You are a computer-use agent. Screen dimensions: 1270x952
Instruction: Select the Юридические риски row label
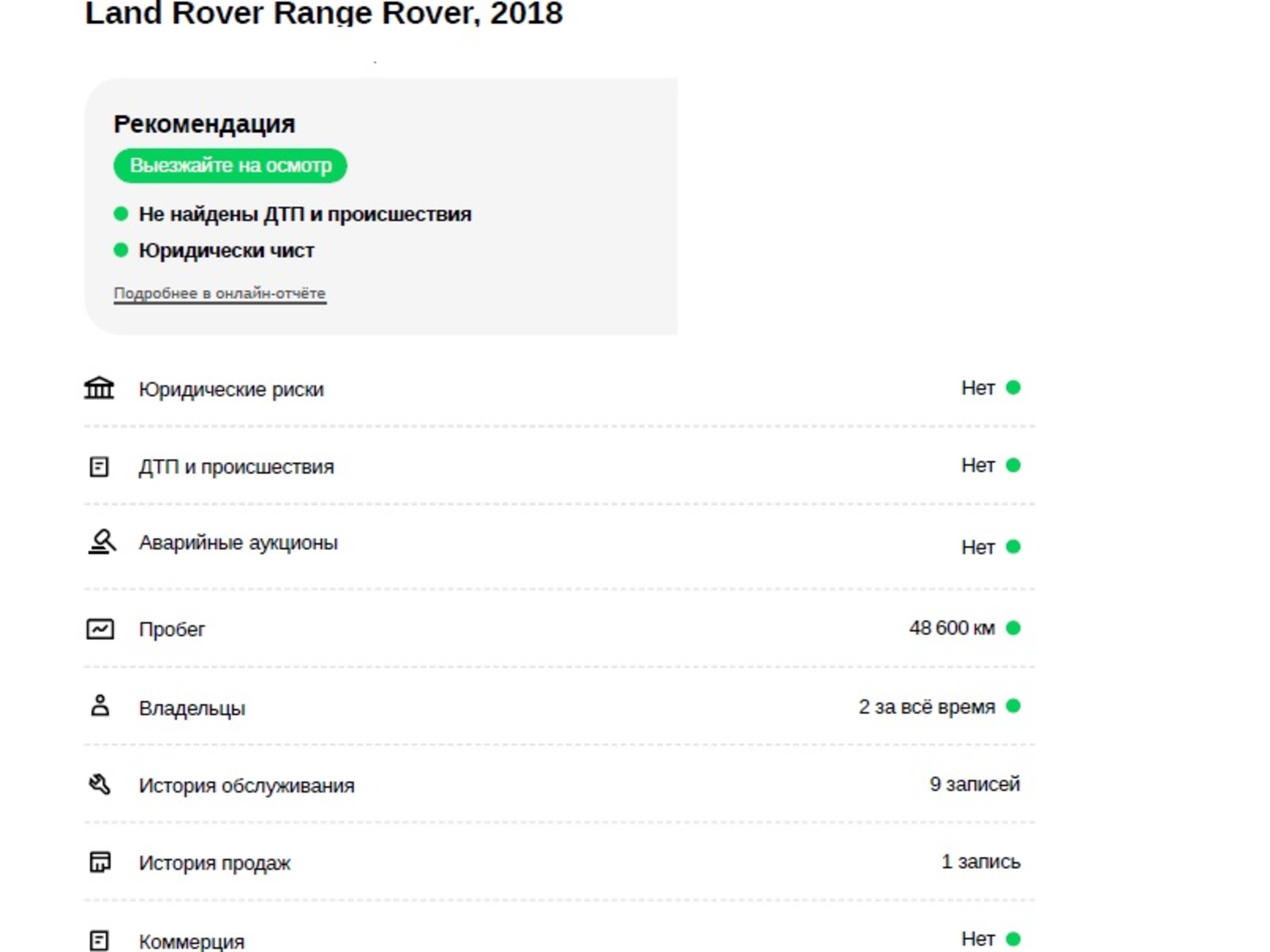click(232, 389)
